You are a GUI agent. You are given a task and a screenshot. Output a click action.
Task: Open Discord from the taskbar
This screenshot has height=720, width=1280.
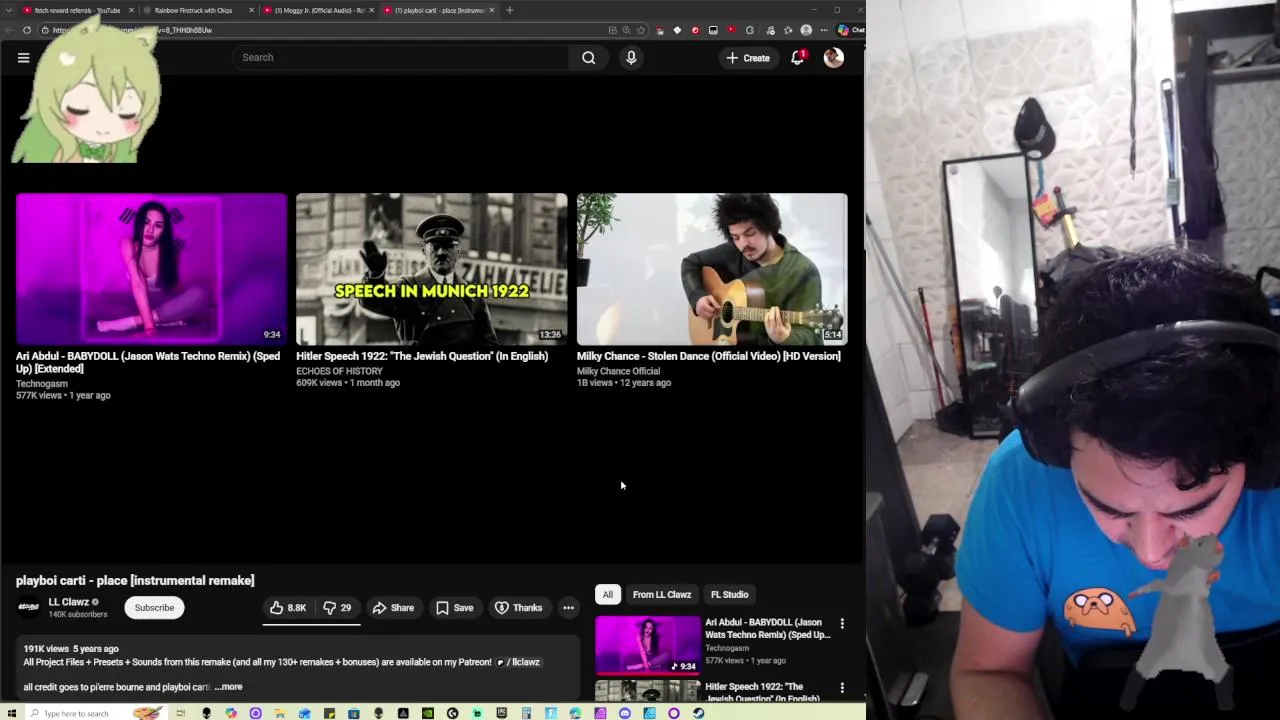coord(625,713)
